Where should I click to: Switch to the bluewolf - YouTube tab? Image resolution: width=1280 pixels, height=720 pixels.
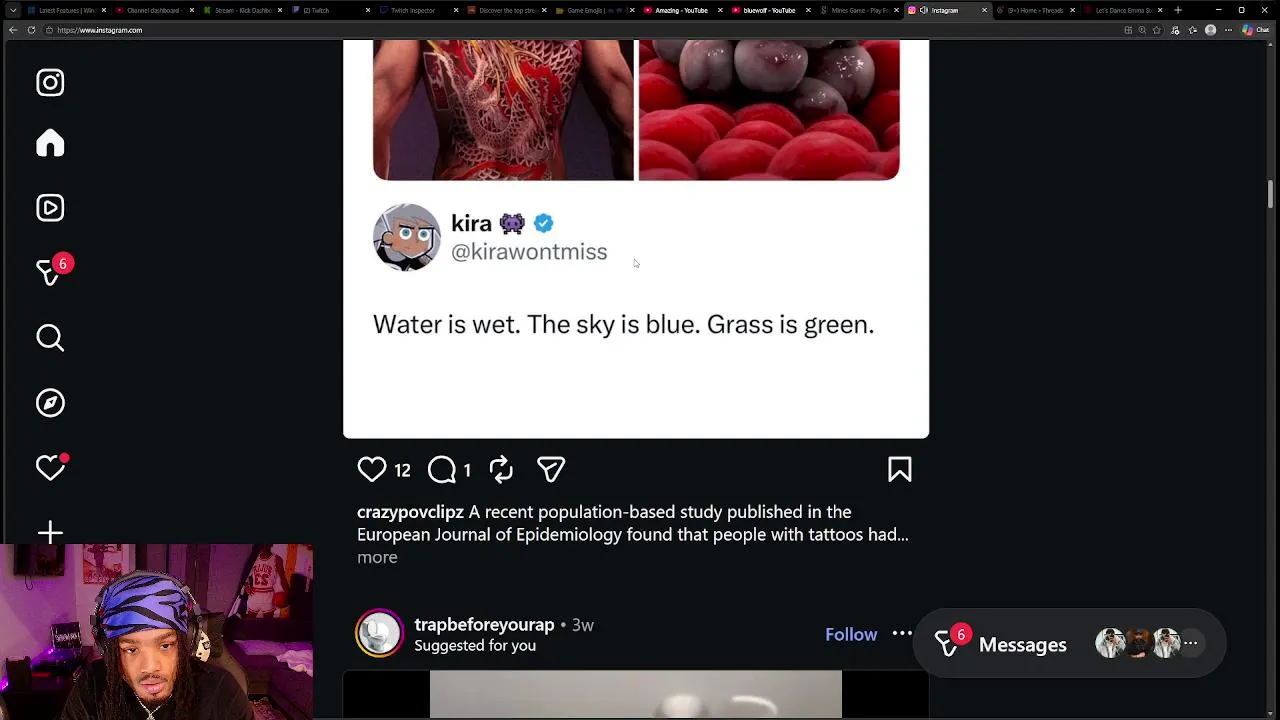coord(769,10)
